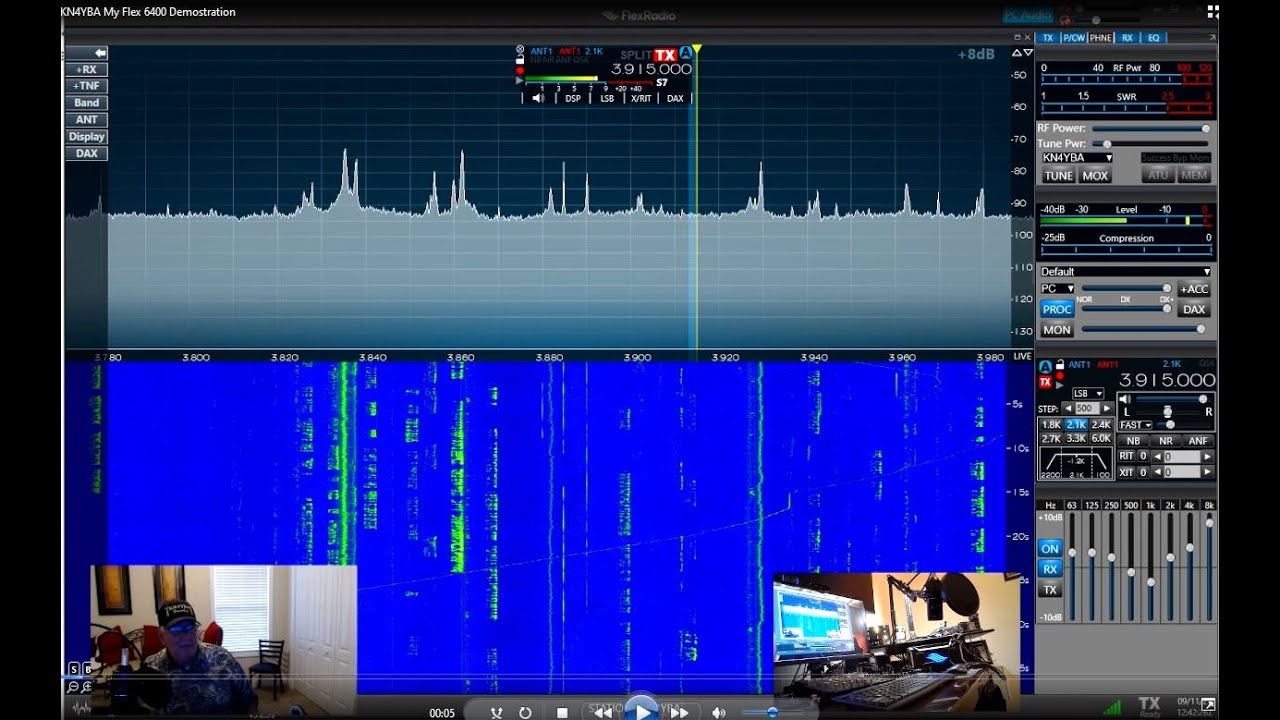This screenshot has width=1280, height=720.
Task: Switch to the RX panel tab
Action: coord(1127,38)
